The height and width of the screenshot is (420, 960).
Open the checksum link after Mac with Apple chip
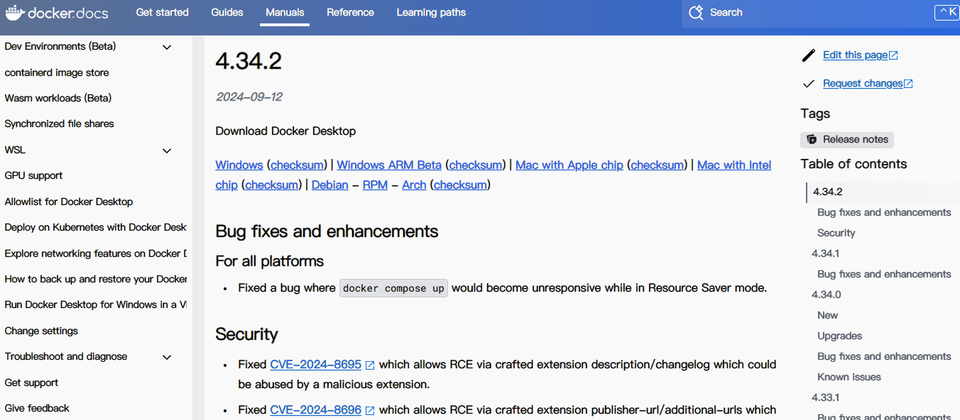click(x=658, y=165)
